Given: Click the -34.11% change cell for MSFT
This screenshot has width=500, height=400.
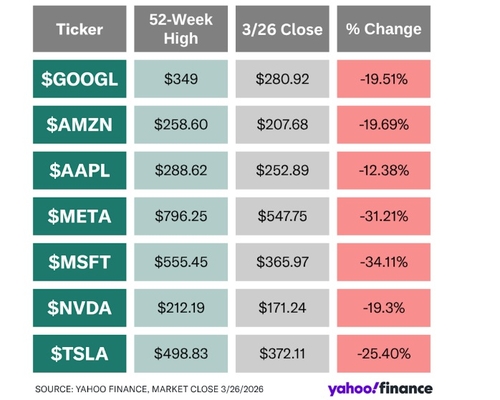Looking at the screenshot, I should click(384, 262).
